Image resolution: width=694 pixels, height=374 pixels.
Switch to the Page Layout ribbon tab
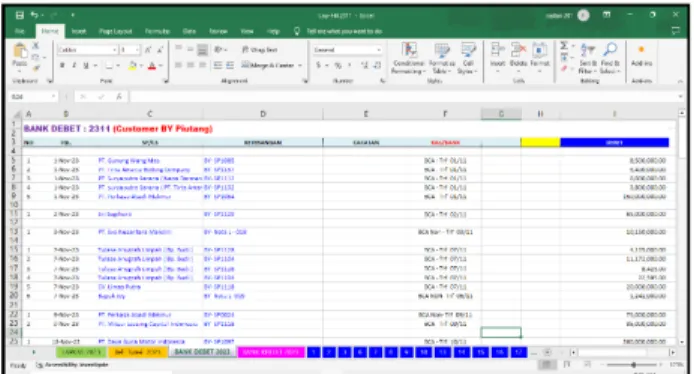tap(116, 31)
